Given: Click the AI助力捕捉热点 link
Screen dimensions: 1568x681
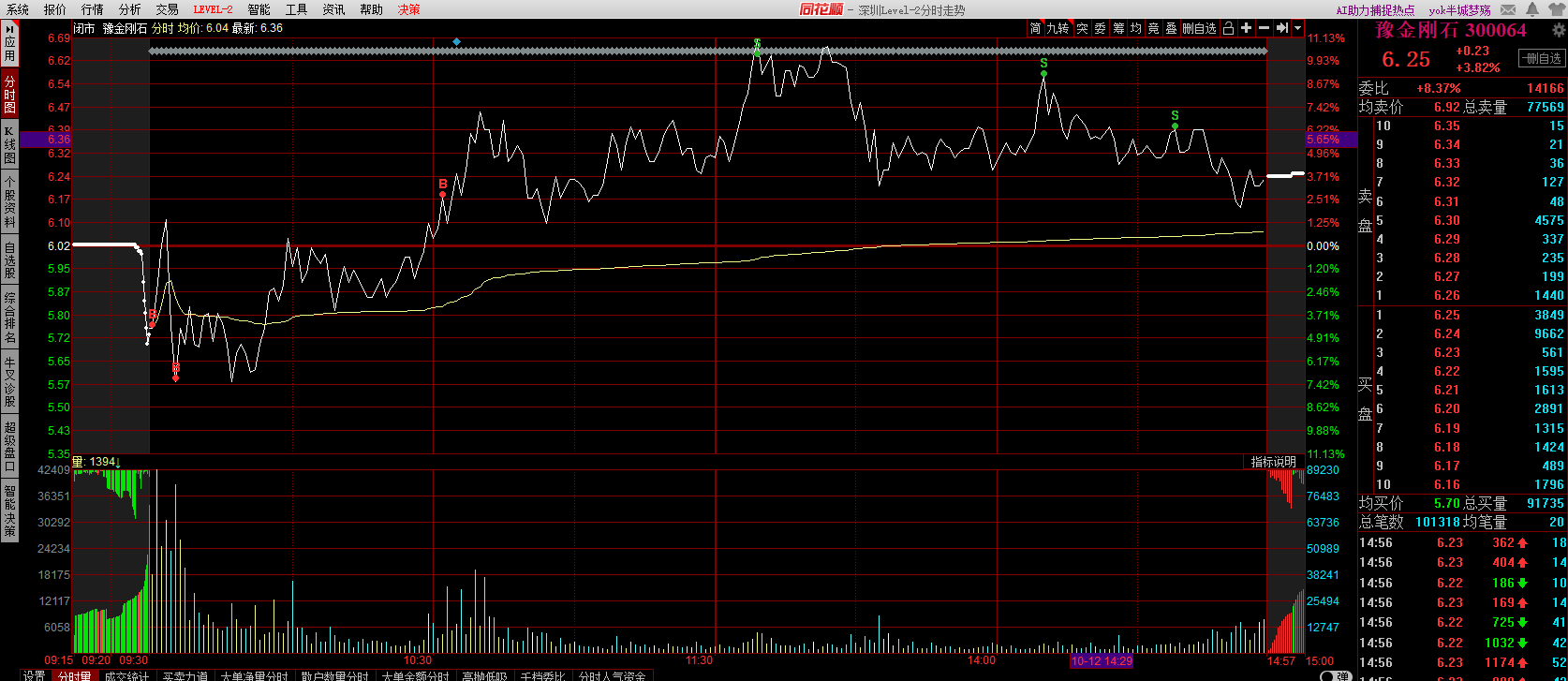Looking at the screenshot, I should point(1375,9).
